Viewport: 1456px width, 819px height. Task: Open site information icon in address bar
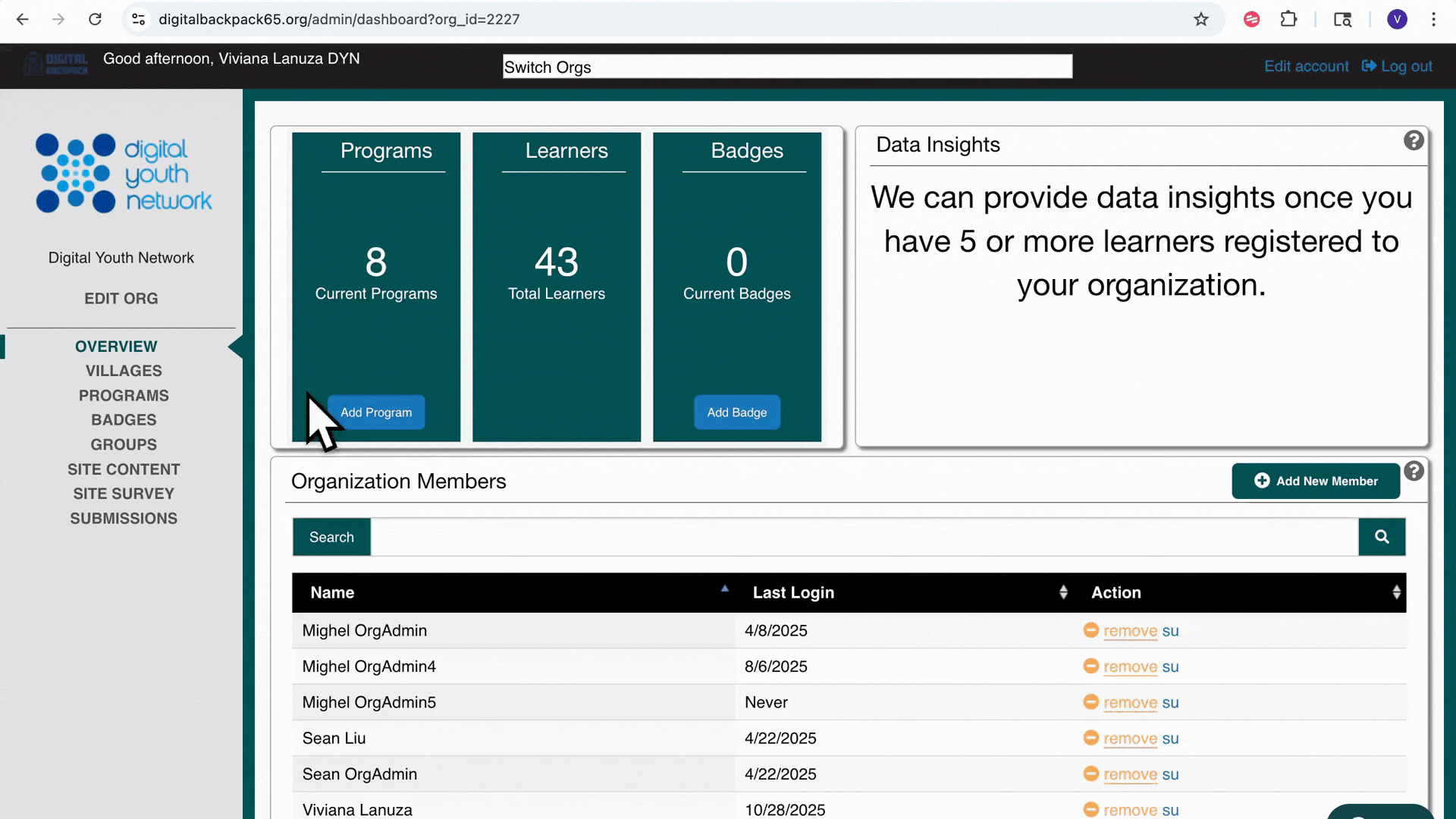click(139, 19)
